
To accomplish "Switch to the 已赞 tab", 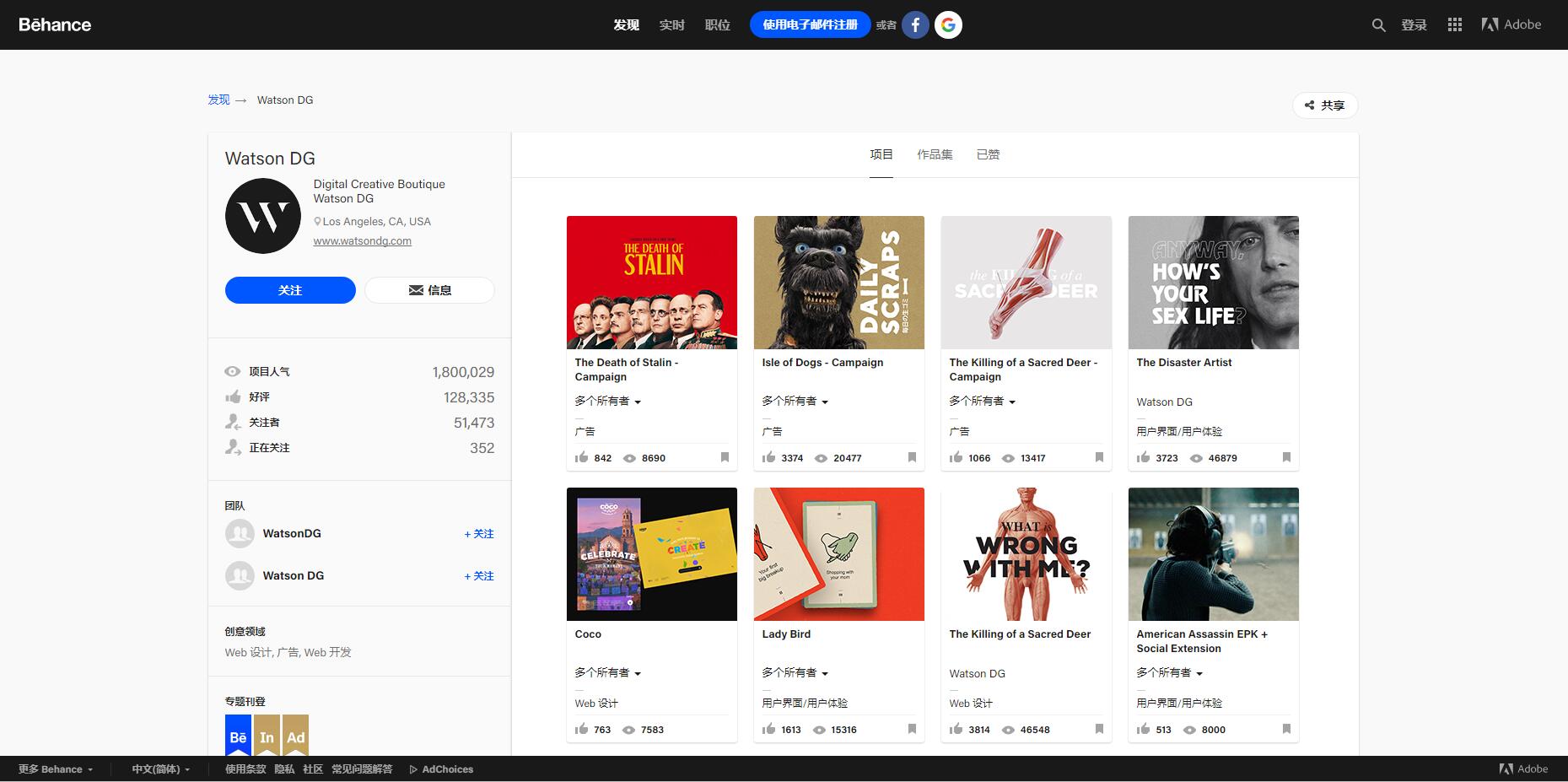I will point(988,154).
